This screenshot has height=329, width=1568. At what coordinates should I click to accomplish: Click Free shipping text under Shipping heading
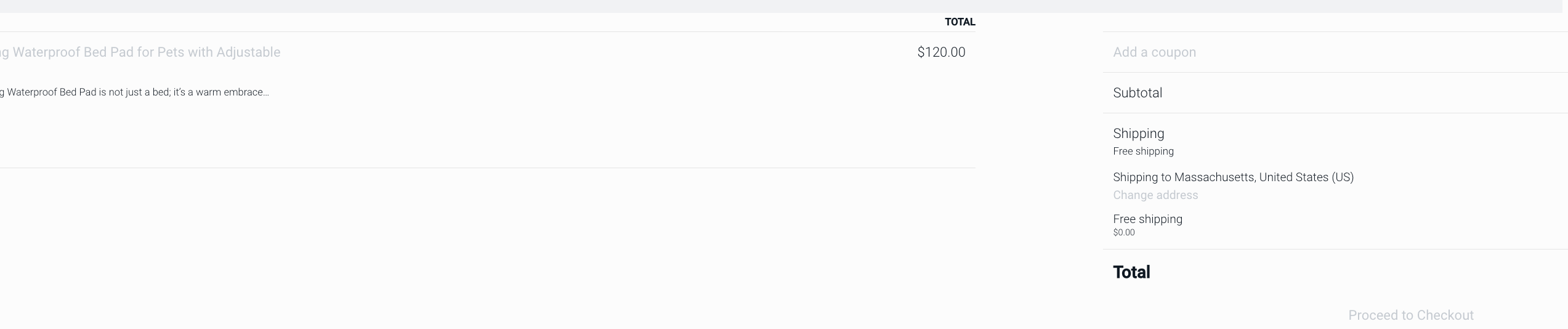pos(1142,152)
